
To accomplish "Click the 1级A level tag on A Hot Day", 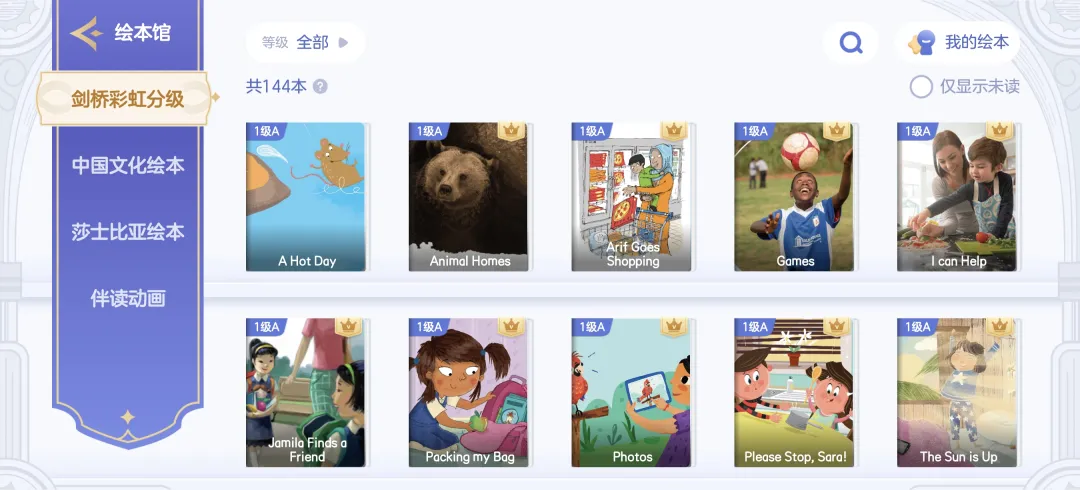I will [266, 131].
